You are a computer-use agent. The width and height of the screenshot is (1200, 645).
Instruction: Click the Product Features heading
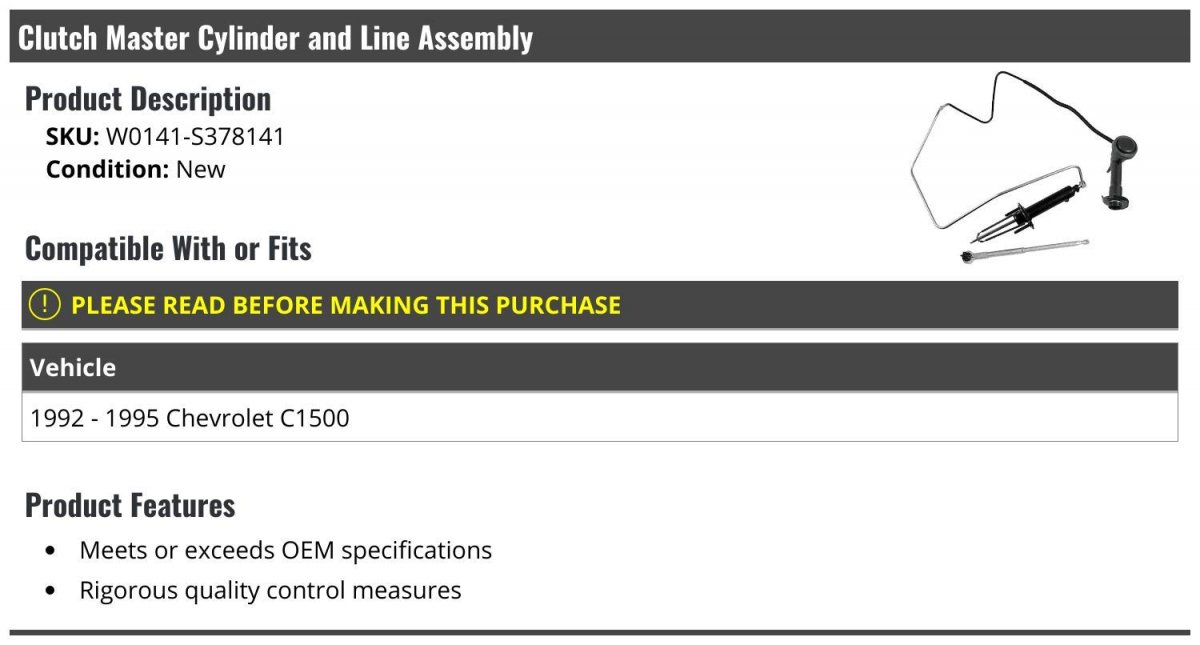(x=130, y=505)
